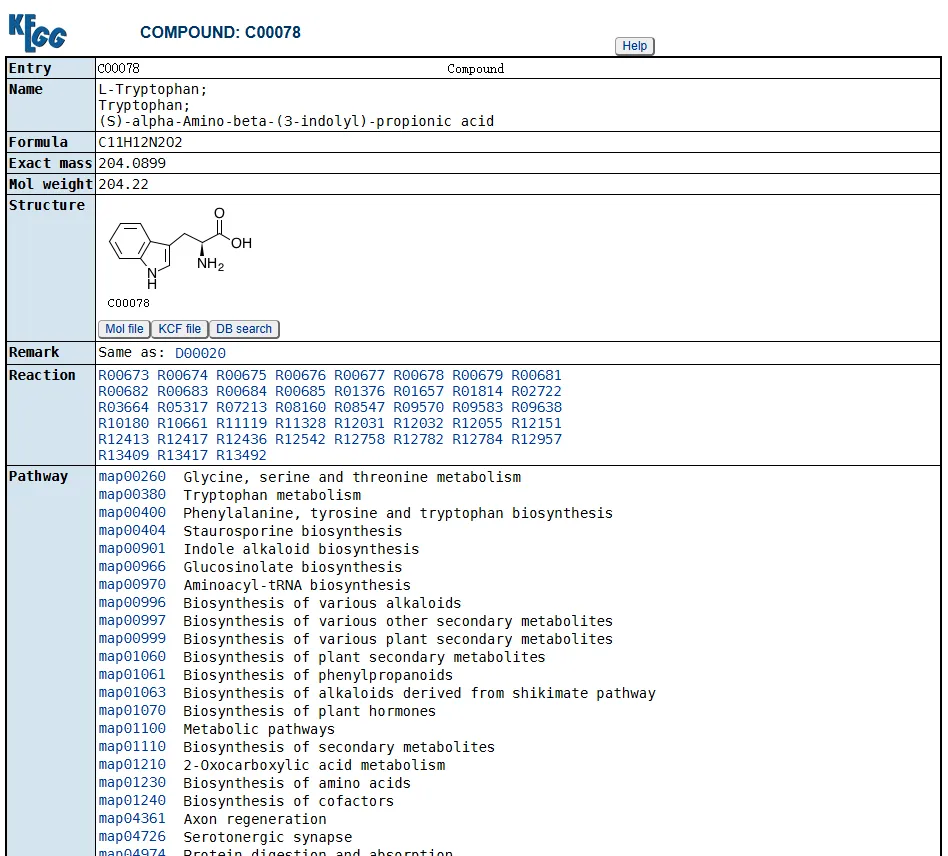Open DB search for structure

pos(244,329)
